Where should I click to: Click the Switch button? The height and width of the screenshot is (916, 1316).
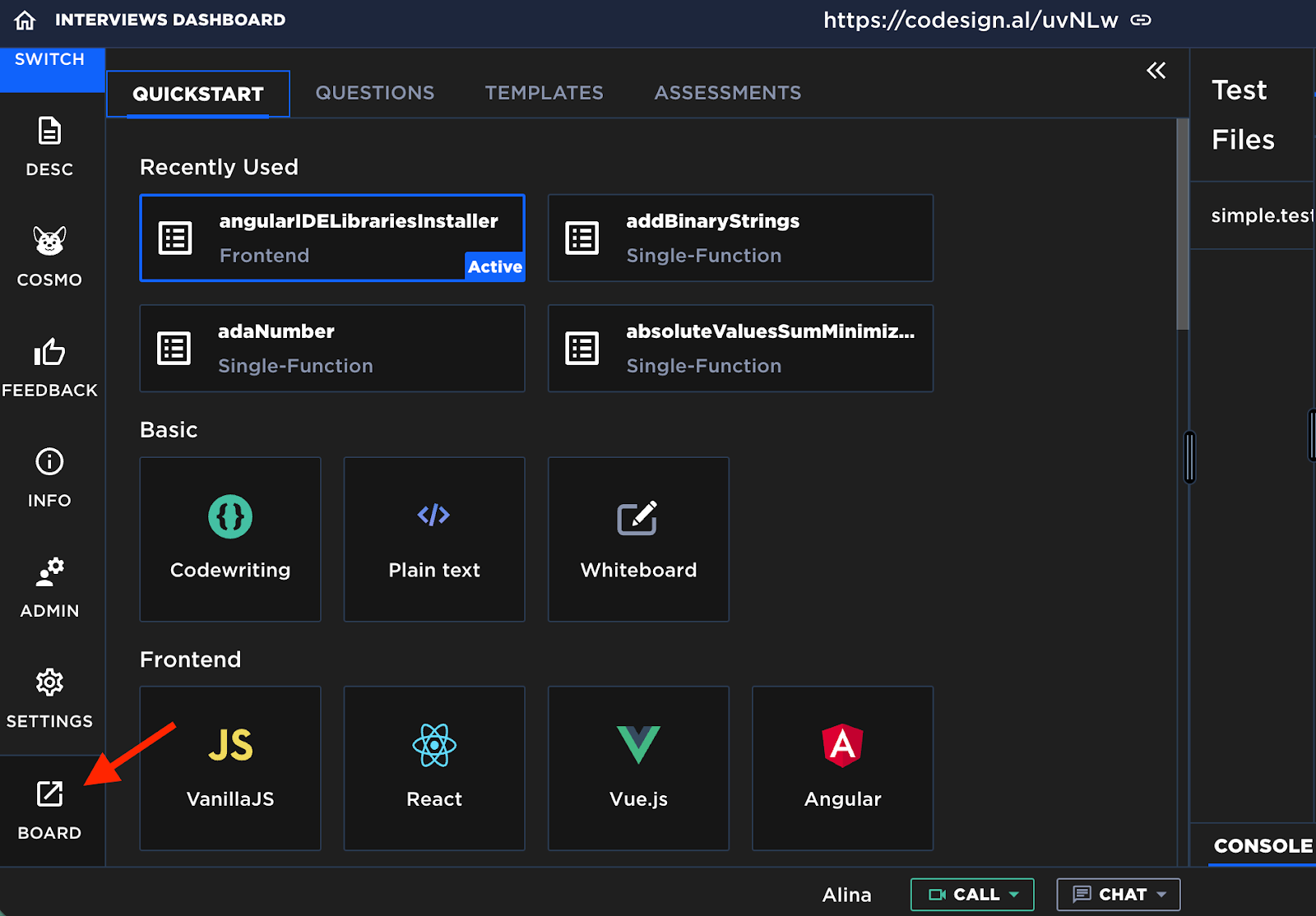click(x=49, y=66)
